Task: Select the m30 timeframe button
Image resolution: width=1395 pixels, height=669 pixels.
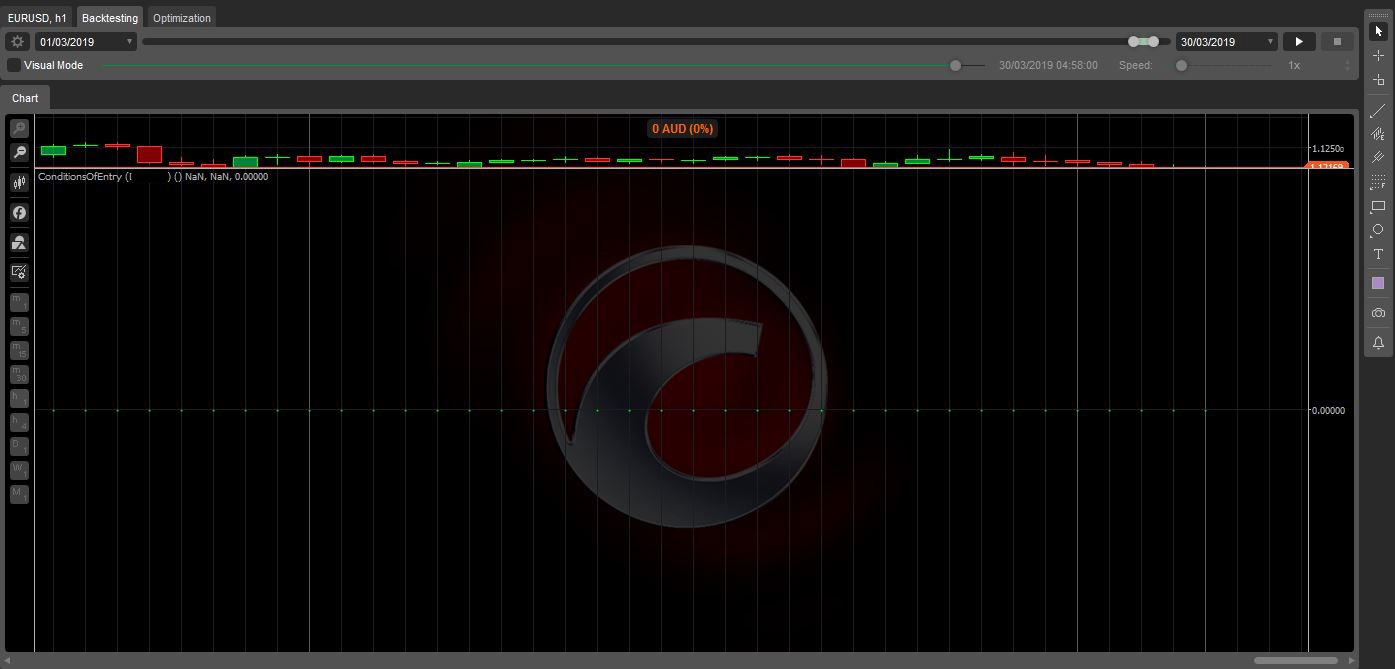Action: 19,374
